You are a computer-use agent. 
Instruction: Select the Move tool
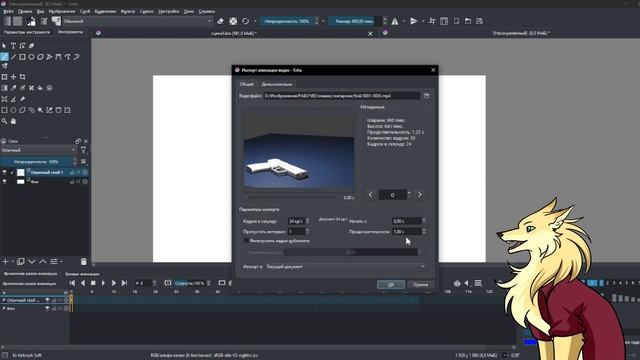click(13, 77)
